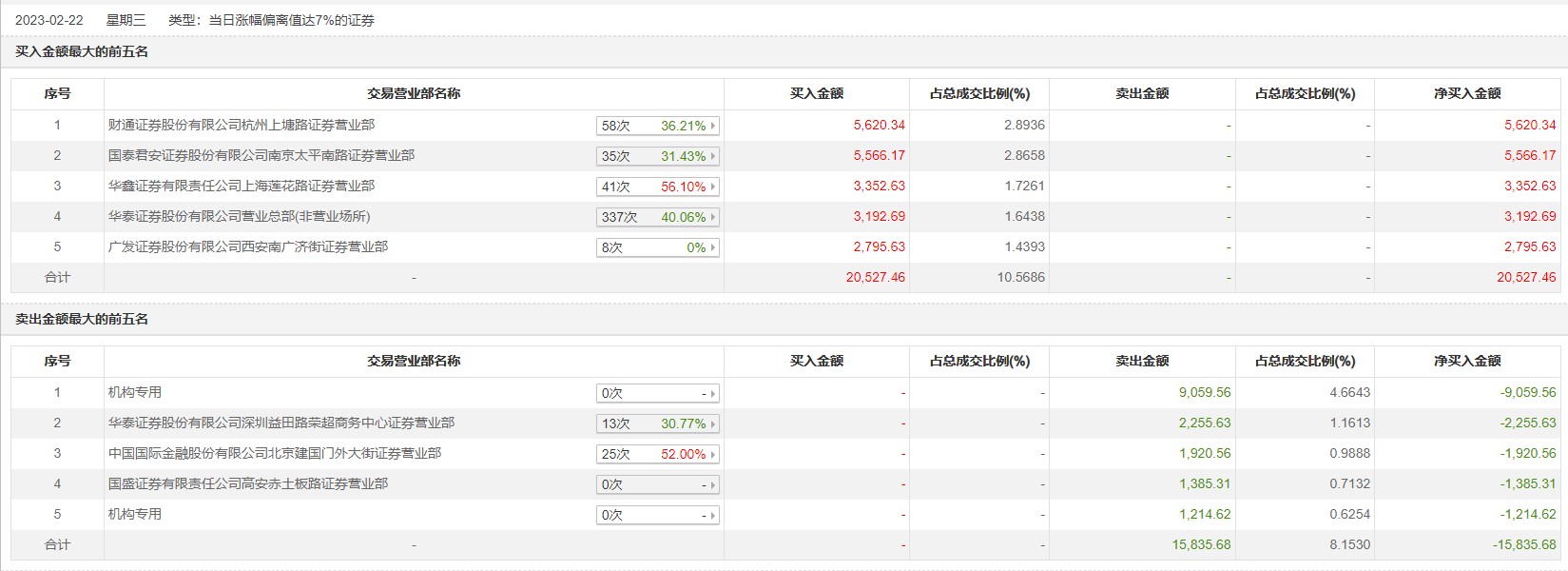Click 国盛证券高安赤土板路证券营业部 name
The width and height of the screenshot is (1568, 571).
tap(248, 483)
